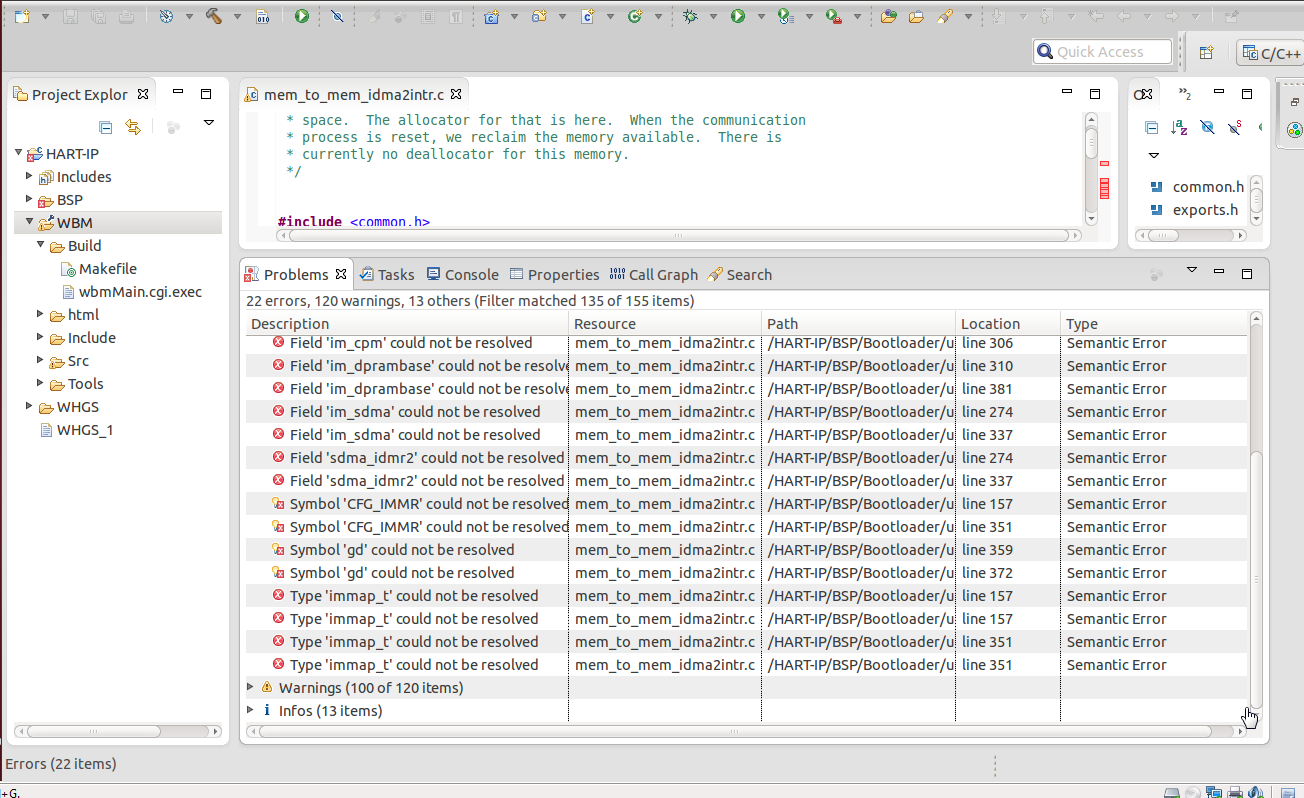Expand the Infos group in Problems
This screenshot has width=1304, height=798.
pyautogui.click(x=251, y=711)
